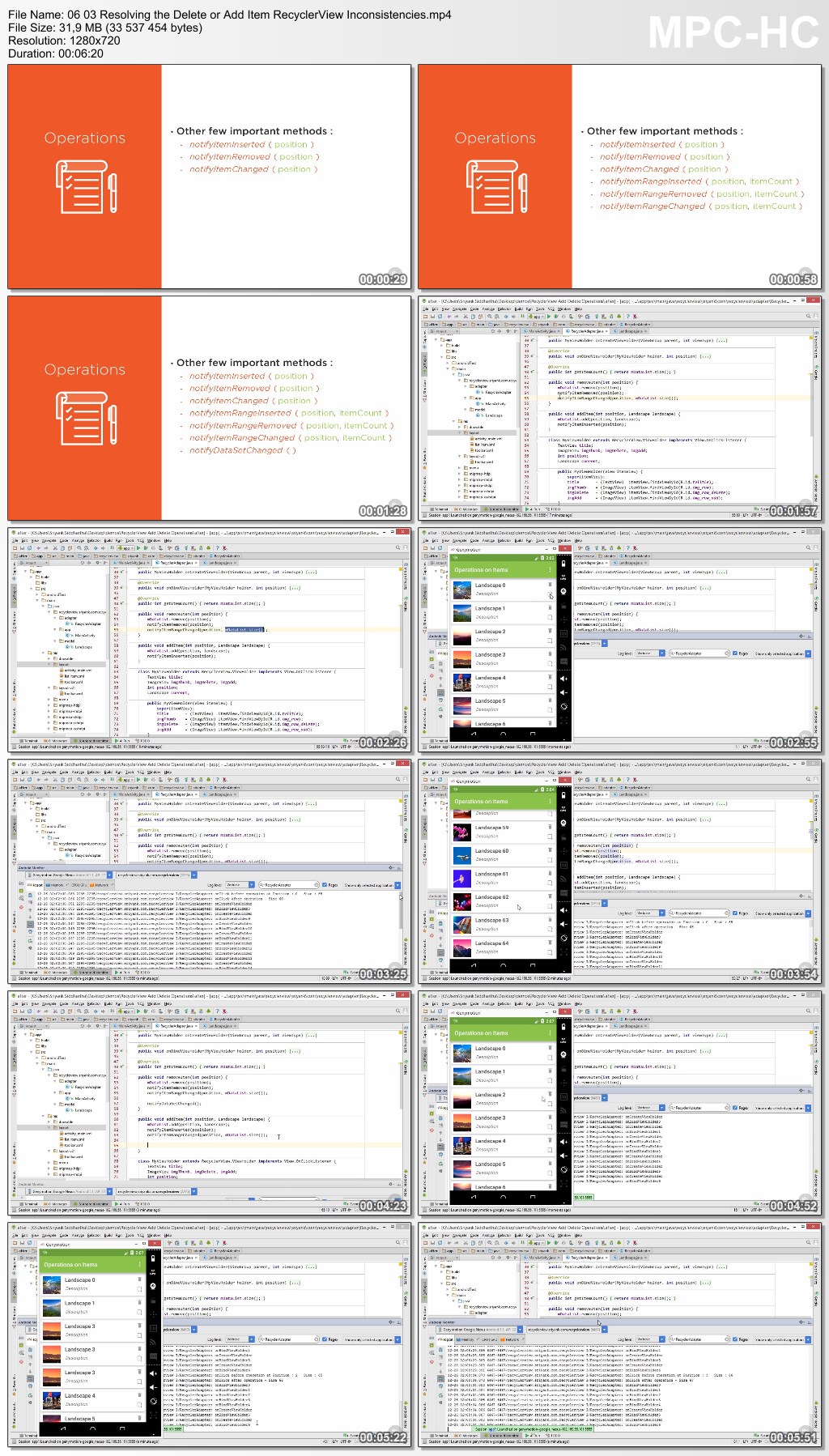Click search magnifier icon in 00:01:57 frame
This screenshot has height=1456, width=829.
pos(808,316)
